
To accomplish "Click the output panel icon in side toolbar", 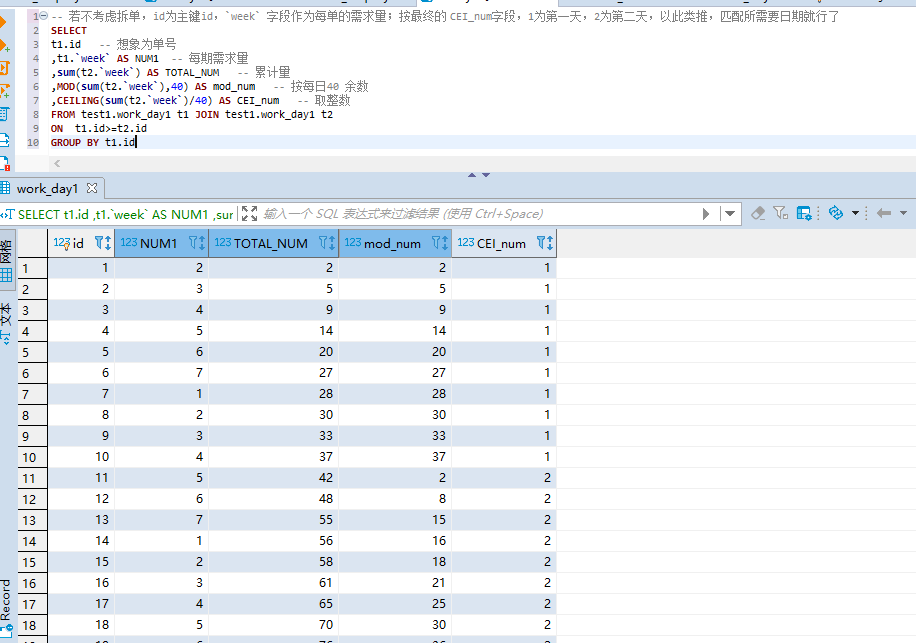I will pyautogui.click(x=4, y=140).
